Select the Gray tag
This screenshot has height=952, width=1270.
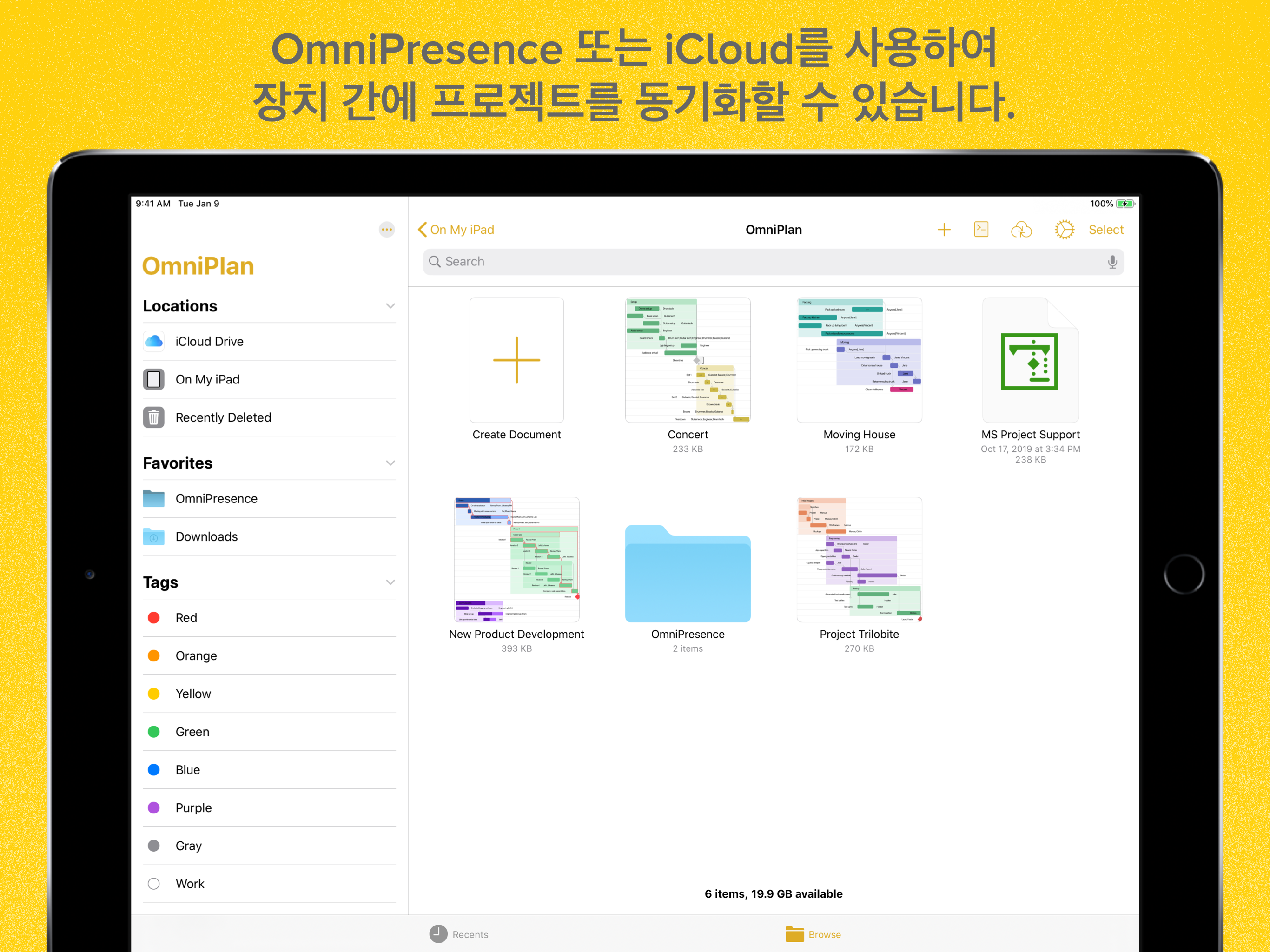188,846
